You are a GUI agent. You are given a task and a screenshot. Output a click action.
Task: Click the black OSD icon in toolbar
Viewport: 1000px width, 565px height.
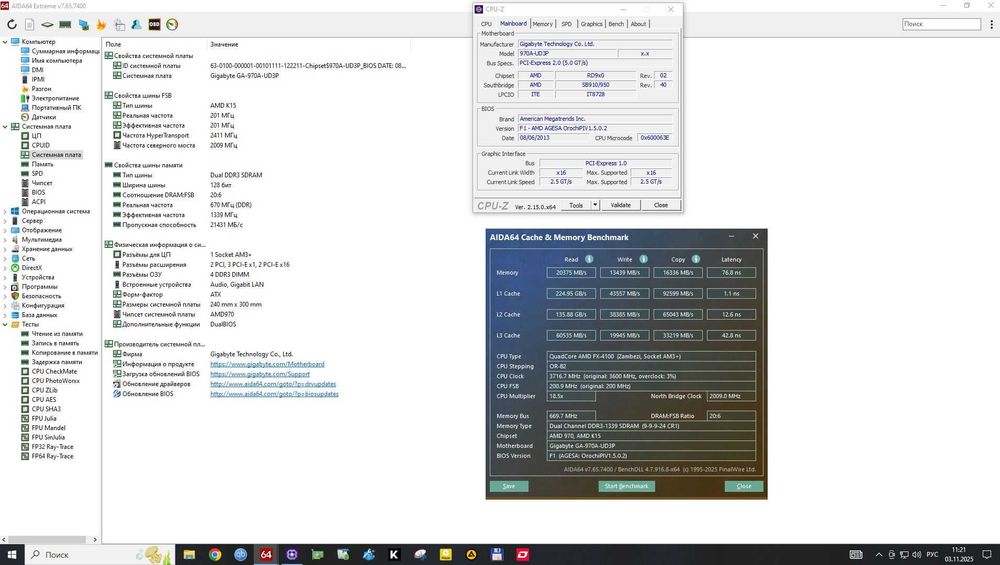pos(154,24)
